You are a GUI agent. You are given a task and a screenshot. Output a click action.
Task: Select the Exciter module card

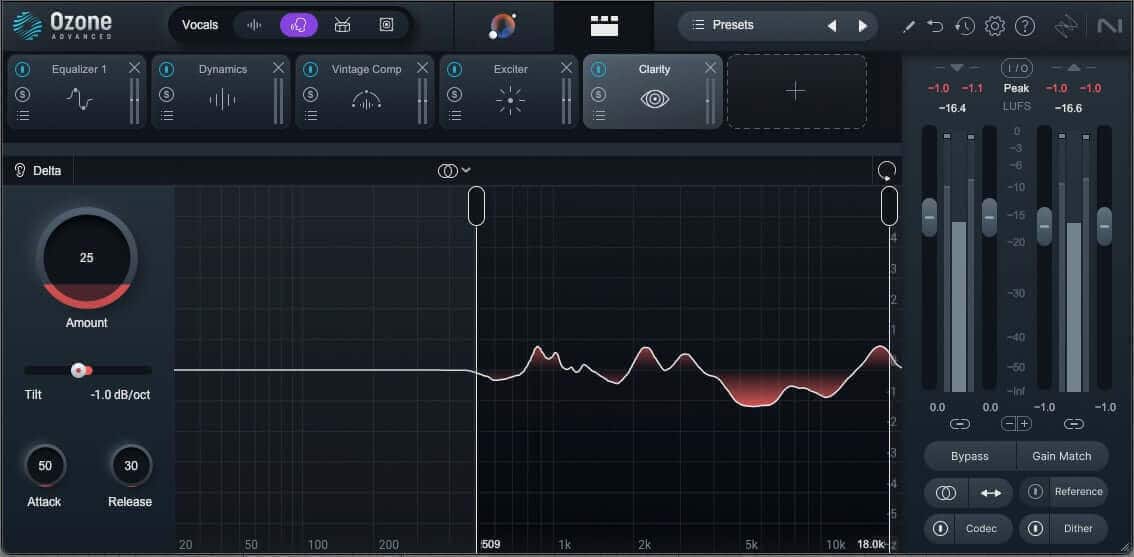[x=508, y=92]
